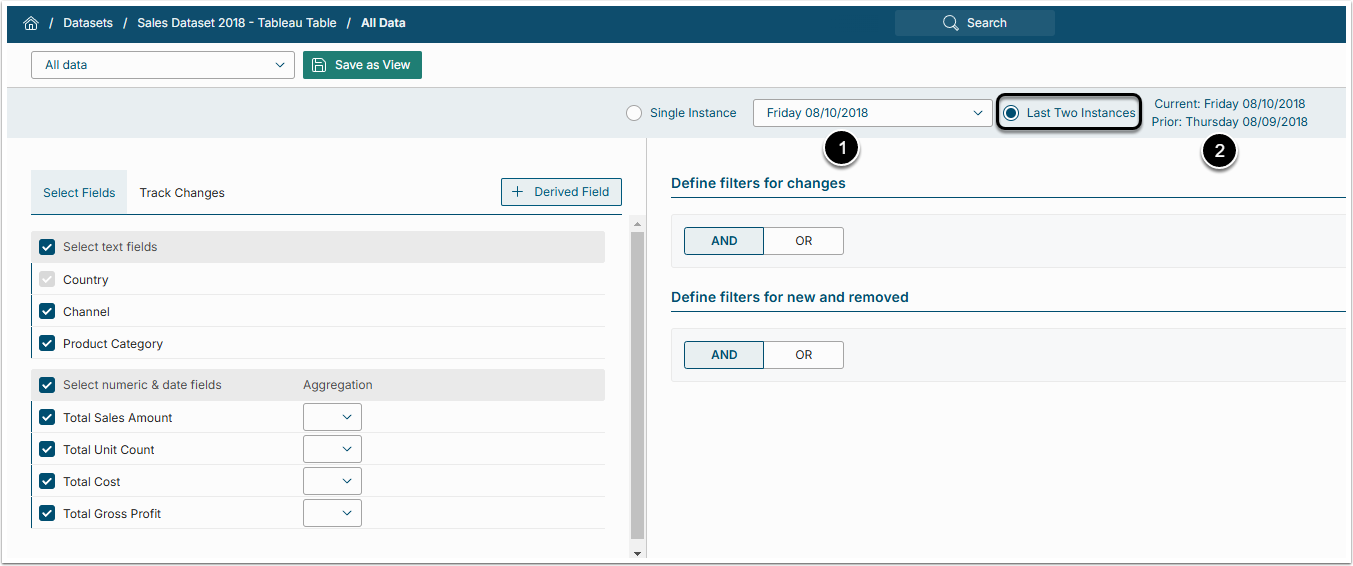The height and width of the screenshot is (566, 1353).
Task: Click the Search input field
Action: pos(986,23)
